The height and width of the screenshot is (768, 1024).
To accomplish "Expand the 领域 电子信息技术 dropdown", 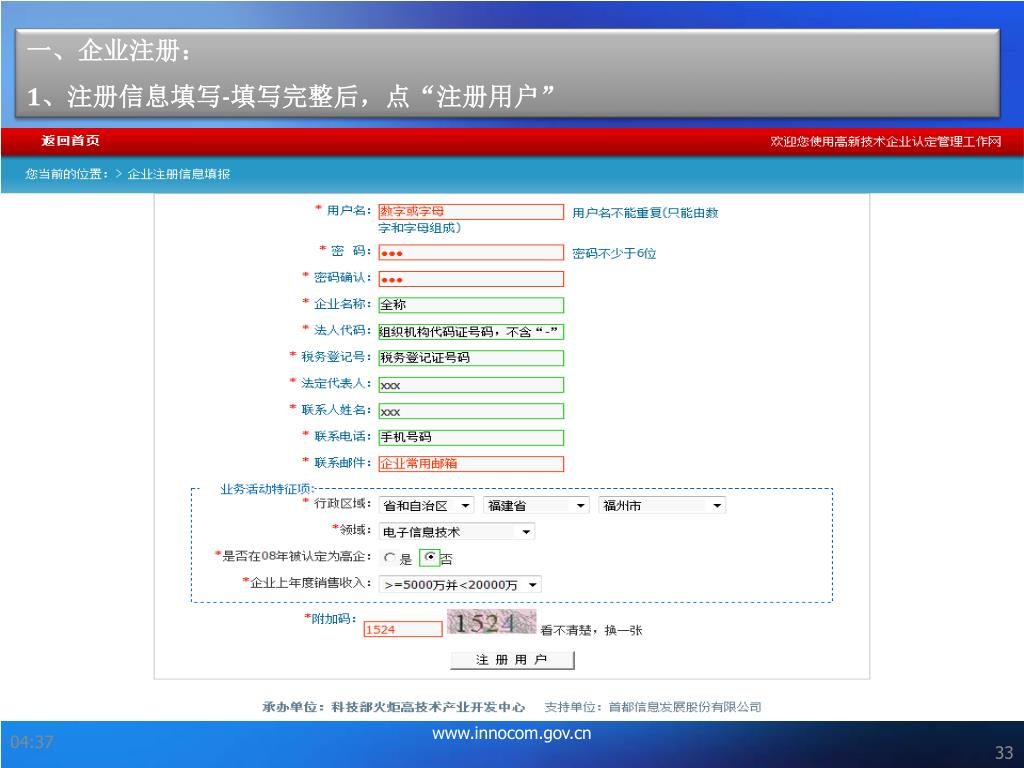I will click(x=457, y=532).
